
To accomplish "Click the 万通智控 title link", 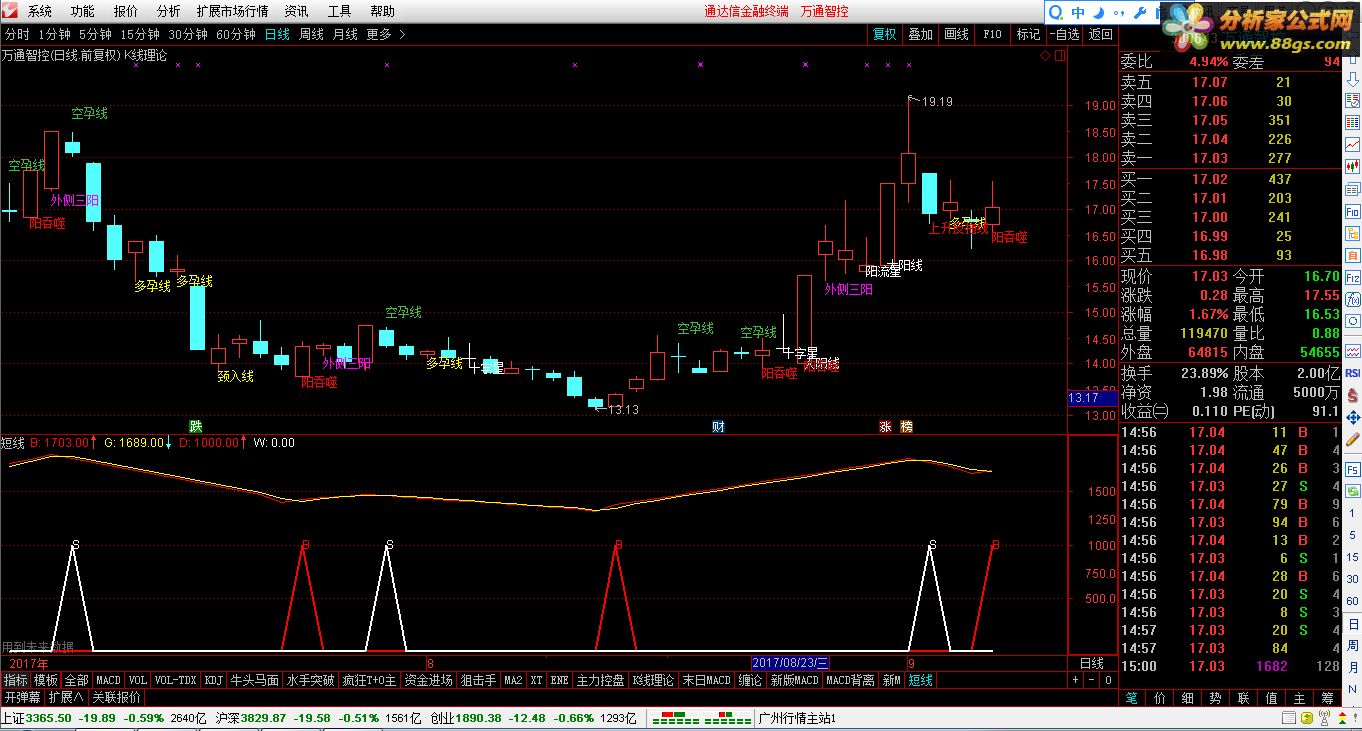I will [824, 11].
